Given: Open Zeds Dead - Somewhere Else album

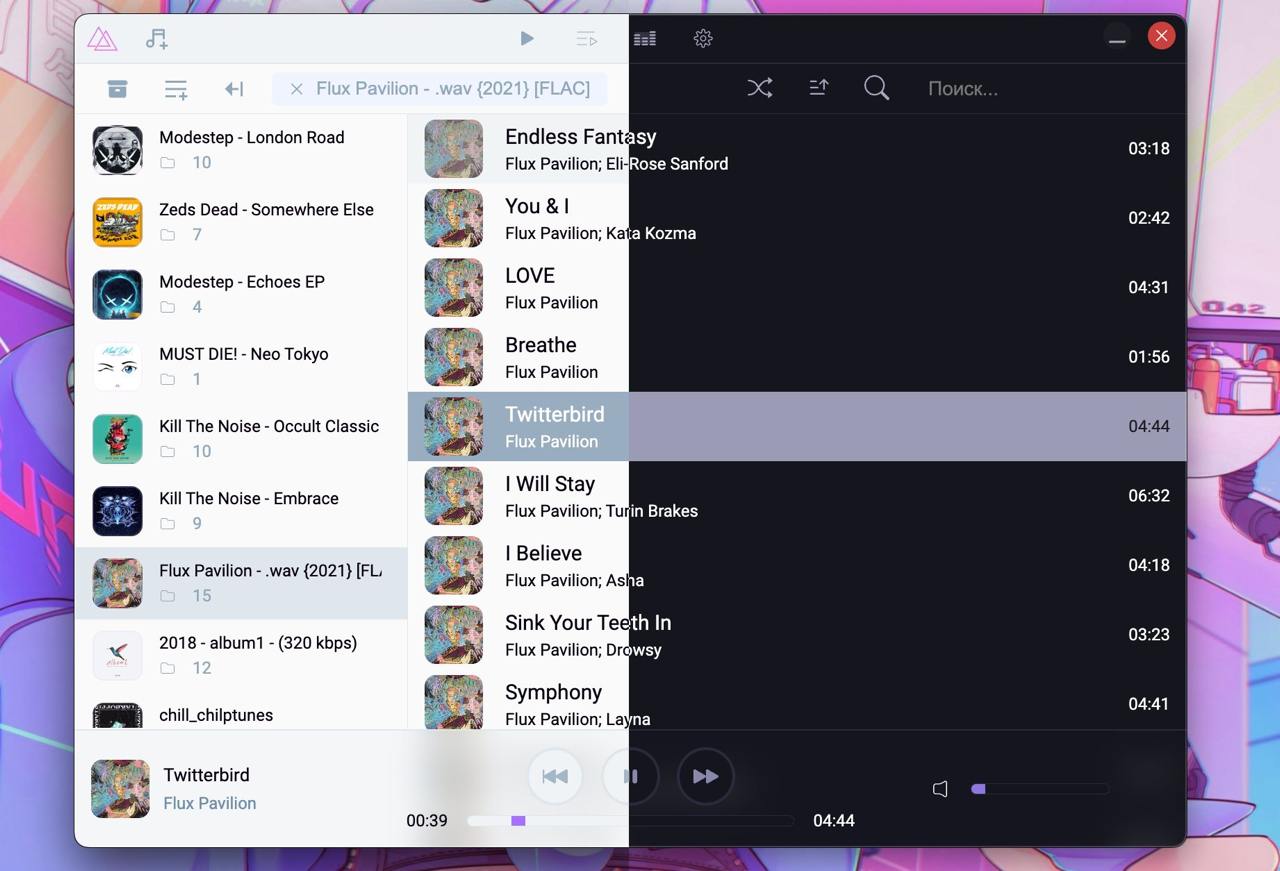Looking at the screenshot, I should [241, 222].
